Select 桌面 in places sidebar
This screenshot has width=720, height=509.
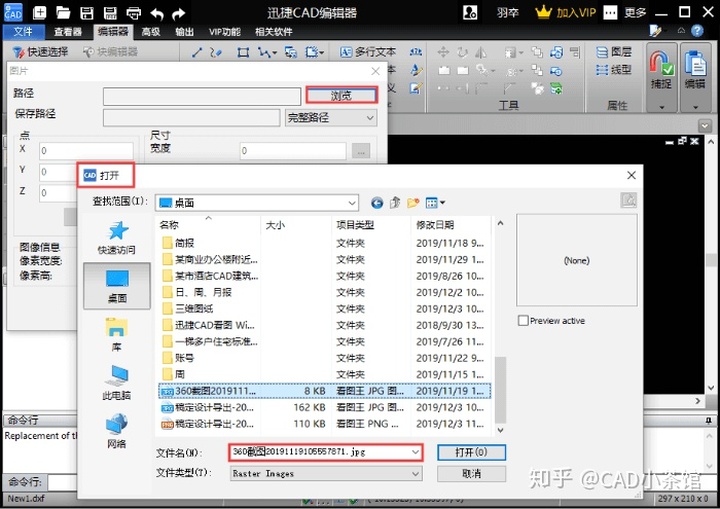(x=117, y=286)
